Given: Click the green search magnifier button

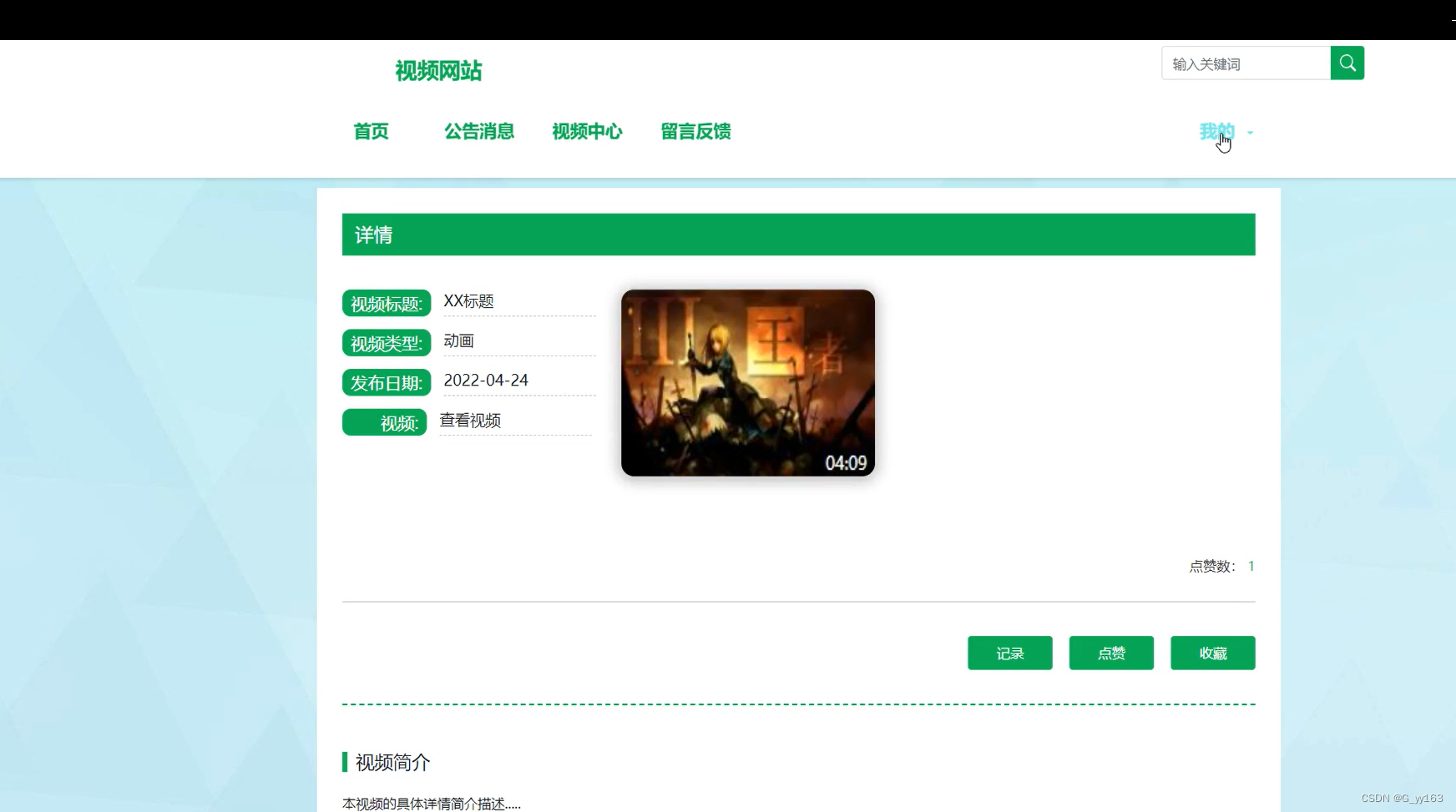Looking at the screenshot, I should coord(1347,63).
